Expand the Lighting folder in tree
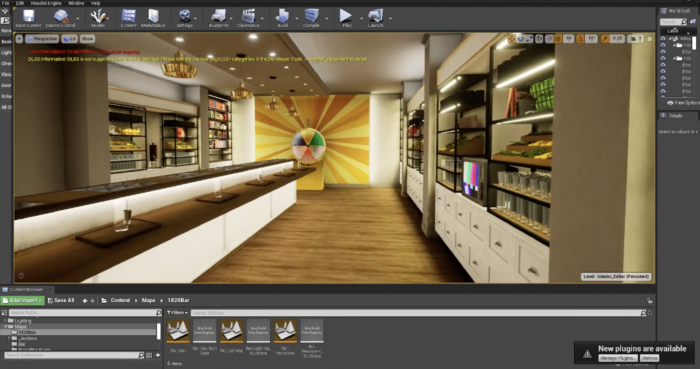This screenshot has height=369, width=700. [5, 321]
